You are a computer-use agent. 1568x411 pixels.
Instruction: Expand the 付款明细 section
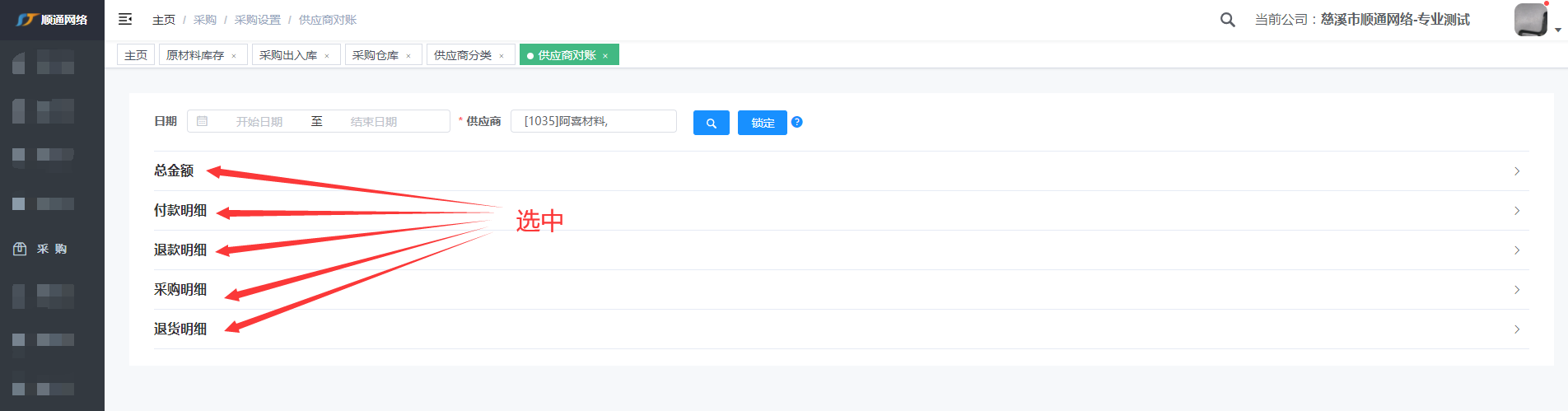1516,211
